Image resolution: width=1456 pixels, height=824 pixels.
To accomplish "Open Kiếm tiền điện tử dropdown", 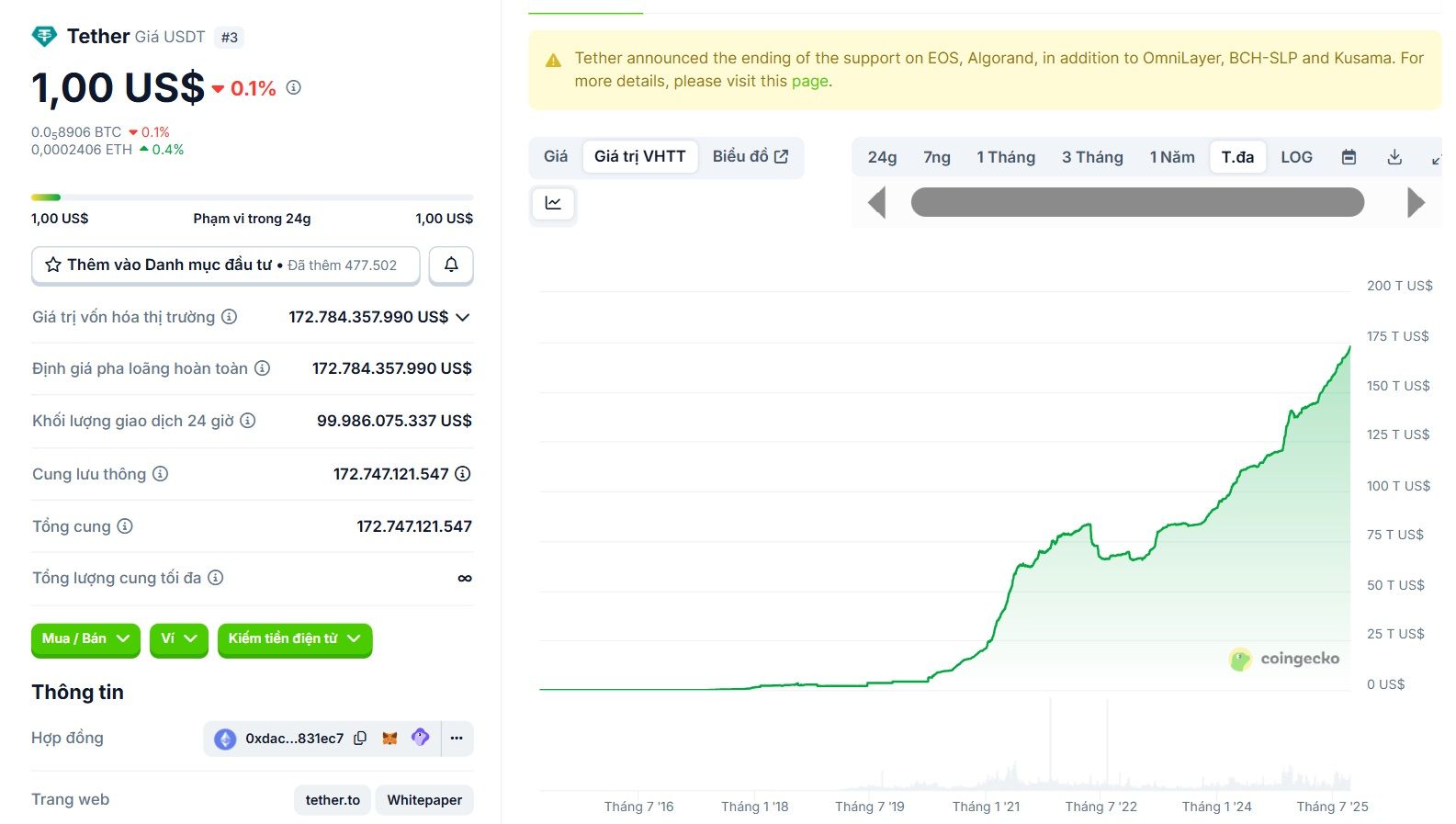I will coord(295,639).
